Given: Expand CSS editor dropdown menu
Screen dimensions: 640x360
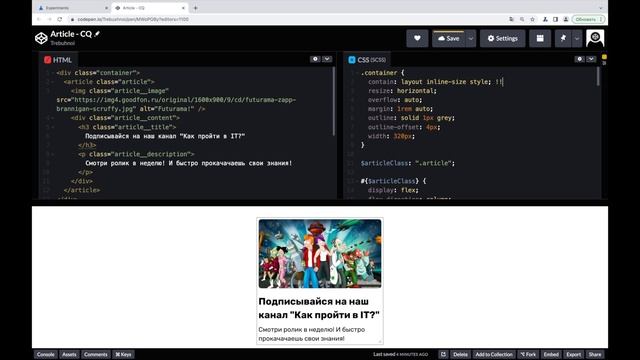Looking at the screenshot, I should coord(591,59).
